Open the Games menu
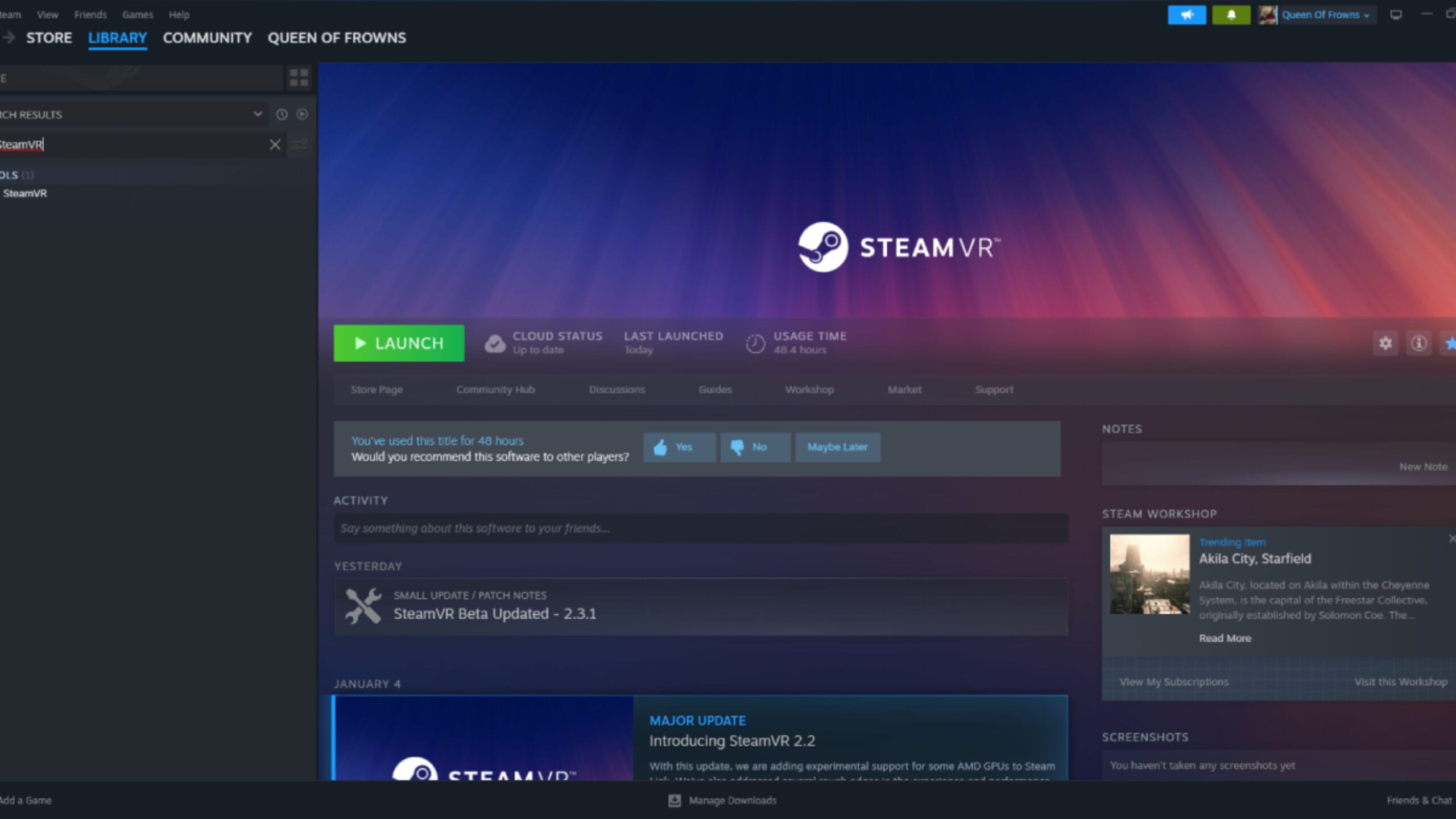Screen dimensions: 1456x819 point(138,15)
